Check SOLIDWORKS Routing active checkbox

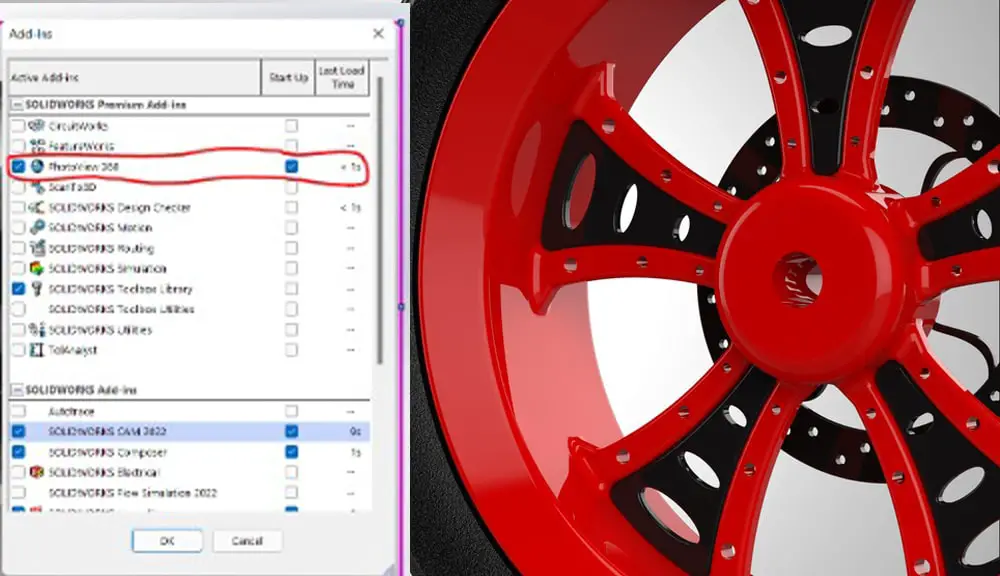pyautogui.click(x=18, y=248)
